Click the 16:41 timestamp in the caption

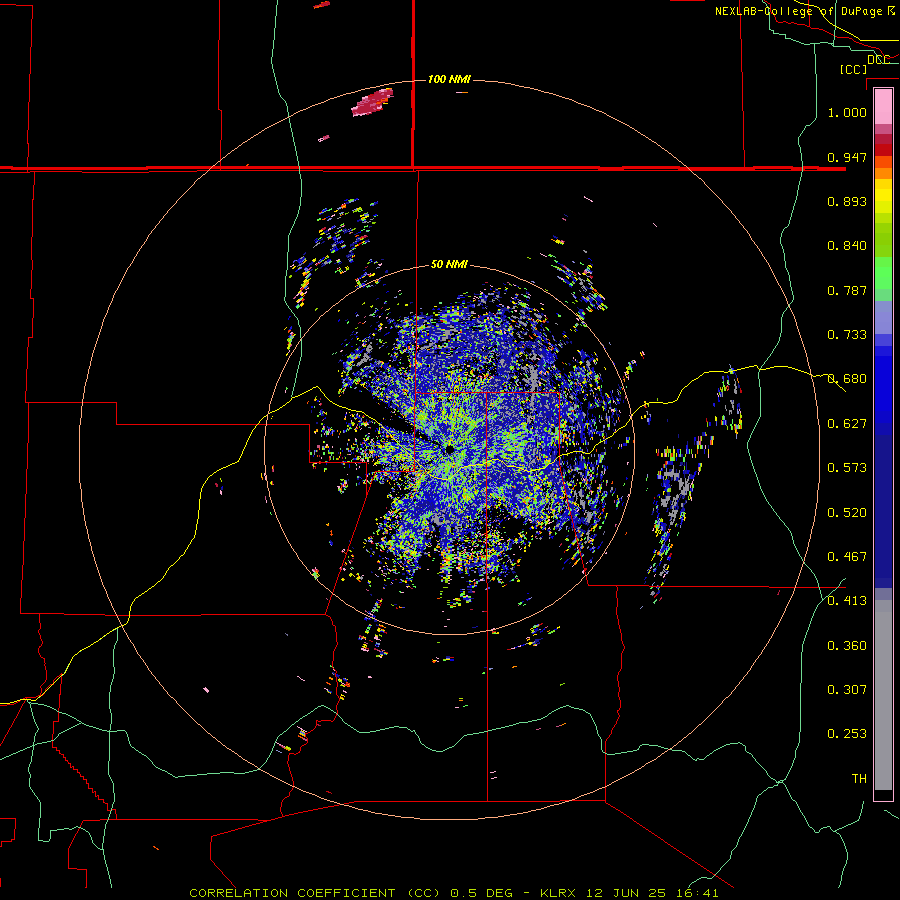(x=697, y=893)
